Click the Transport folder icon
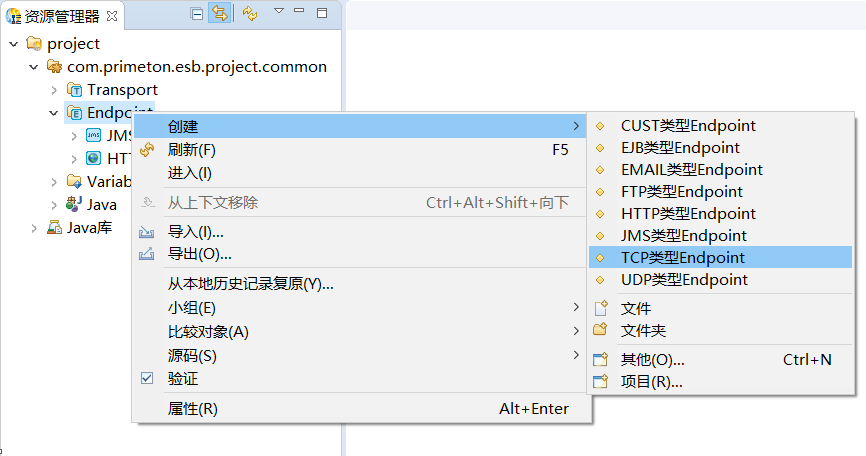 pyautogui.click(x=74, y=90)
